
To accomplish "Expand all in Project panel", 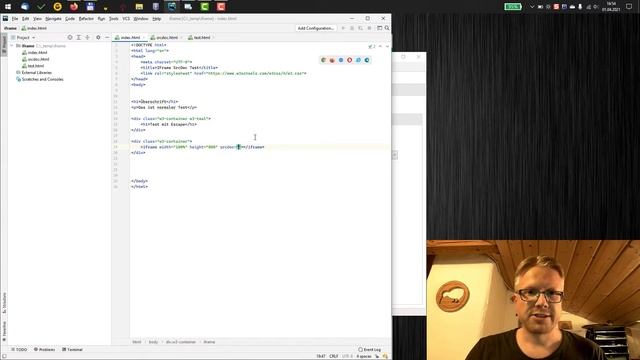I will (79, 37).
